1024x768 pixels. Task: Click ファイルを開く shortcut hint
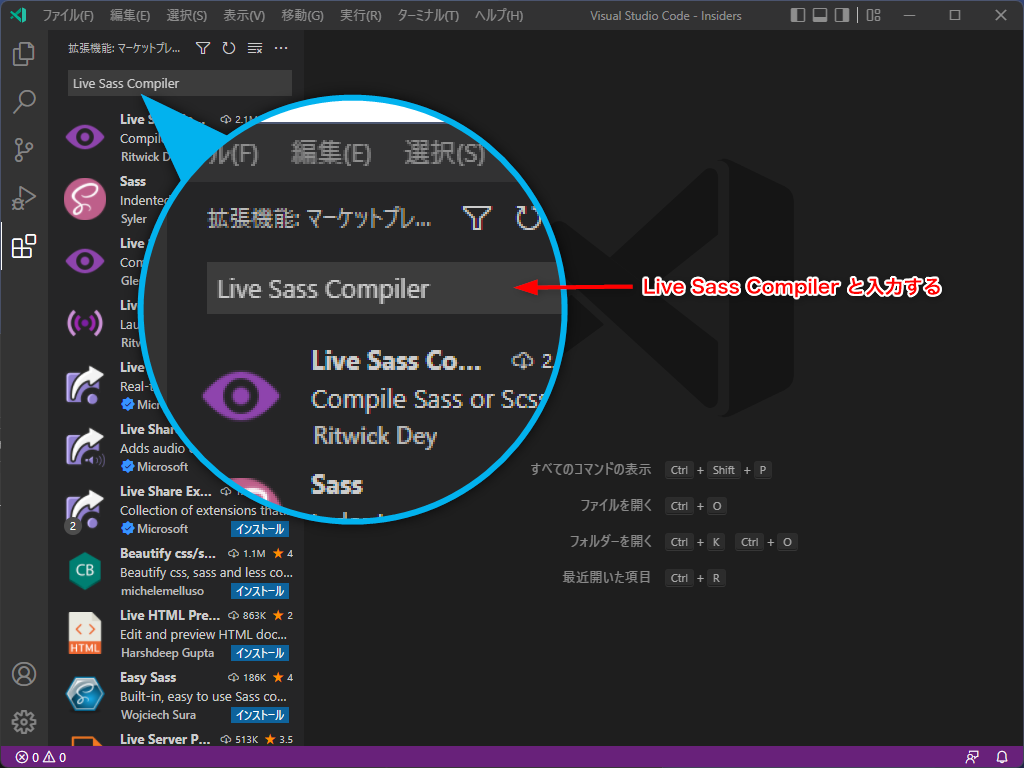[616, 505]
